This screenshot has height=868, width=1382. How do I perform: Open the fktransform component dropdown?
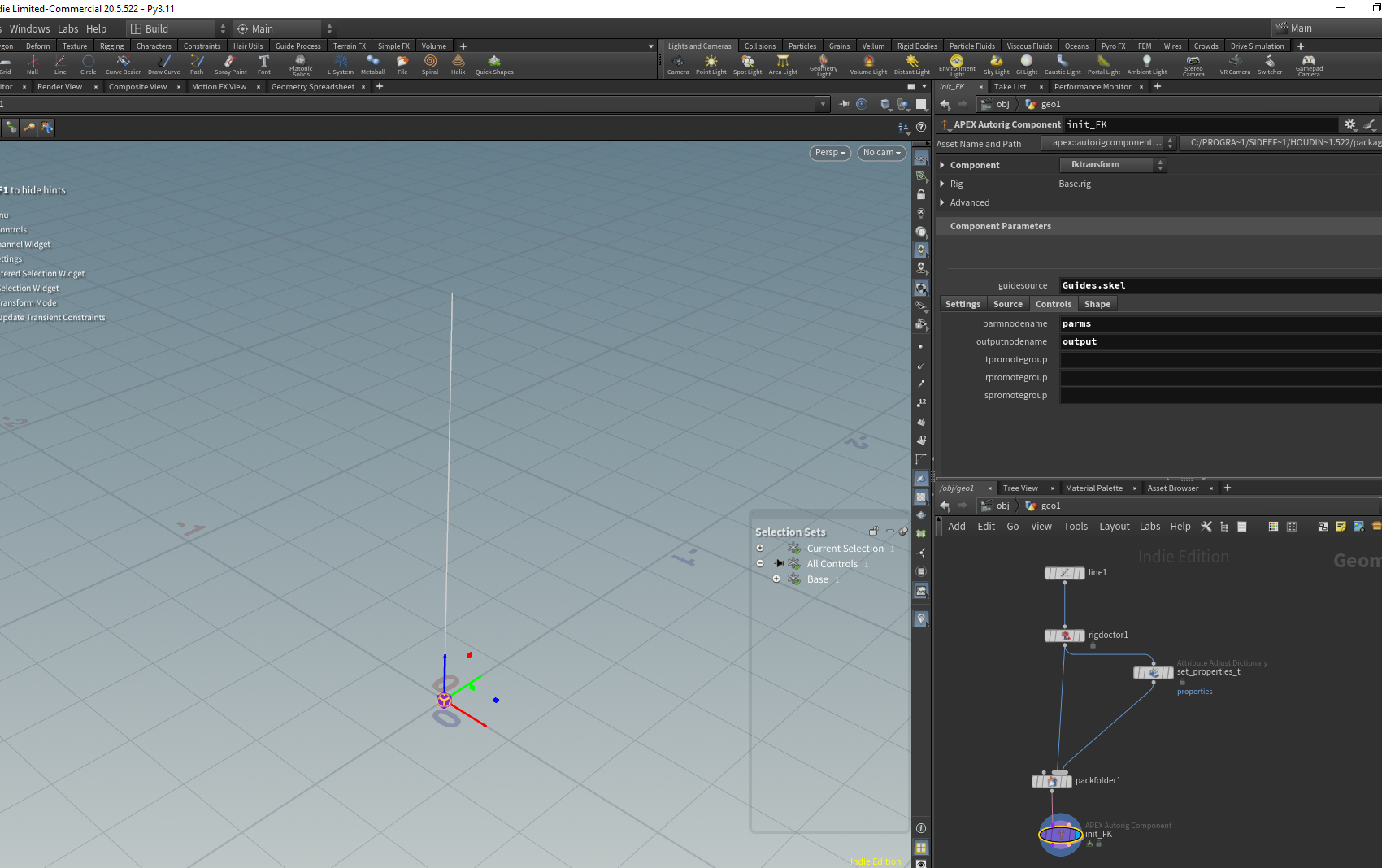pyautogui.click(x=1113, y=165)
